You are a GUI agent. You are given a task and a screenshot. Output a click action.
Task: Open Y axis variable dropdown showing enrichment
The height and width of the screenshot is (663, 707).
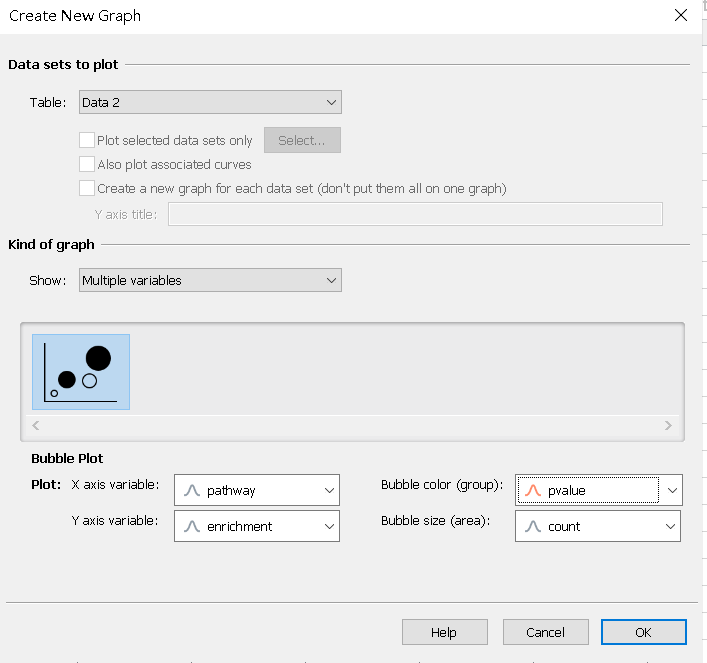[x=257, y=526]
